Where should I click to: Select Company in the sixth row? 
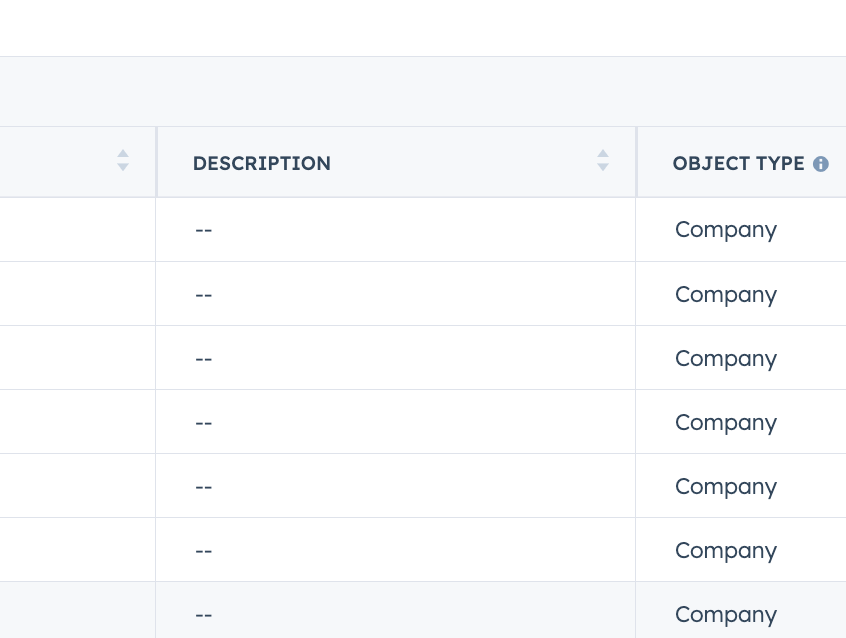726,551
